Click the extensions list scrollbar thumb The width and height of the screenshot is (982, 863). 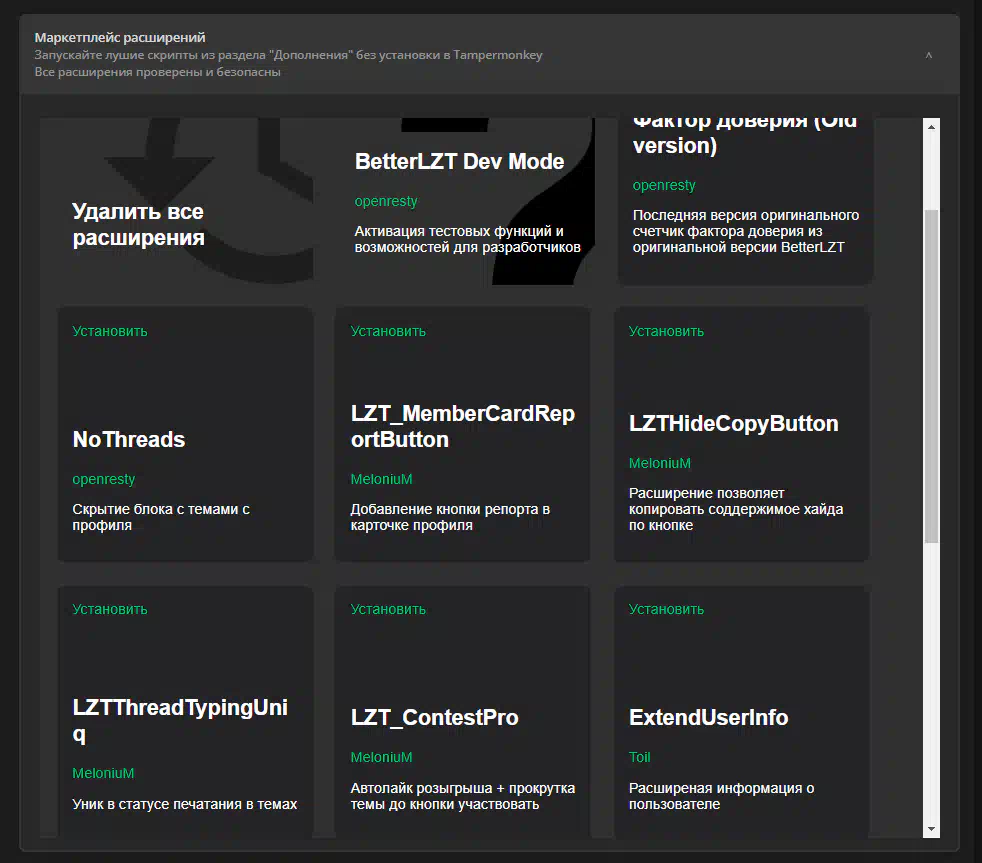[932, 375]
